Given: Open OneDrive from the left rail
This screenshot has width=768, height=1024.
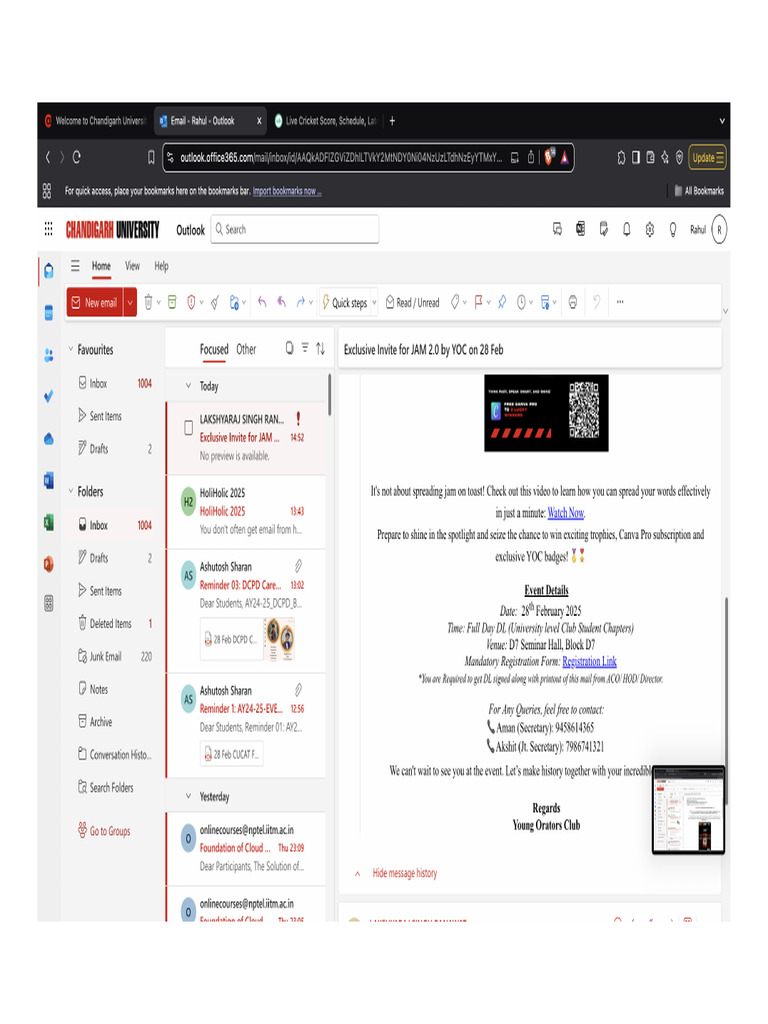Looking at the screenshot, I should click(x=48, y=439).
